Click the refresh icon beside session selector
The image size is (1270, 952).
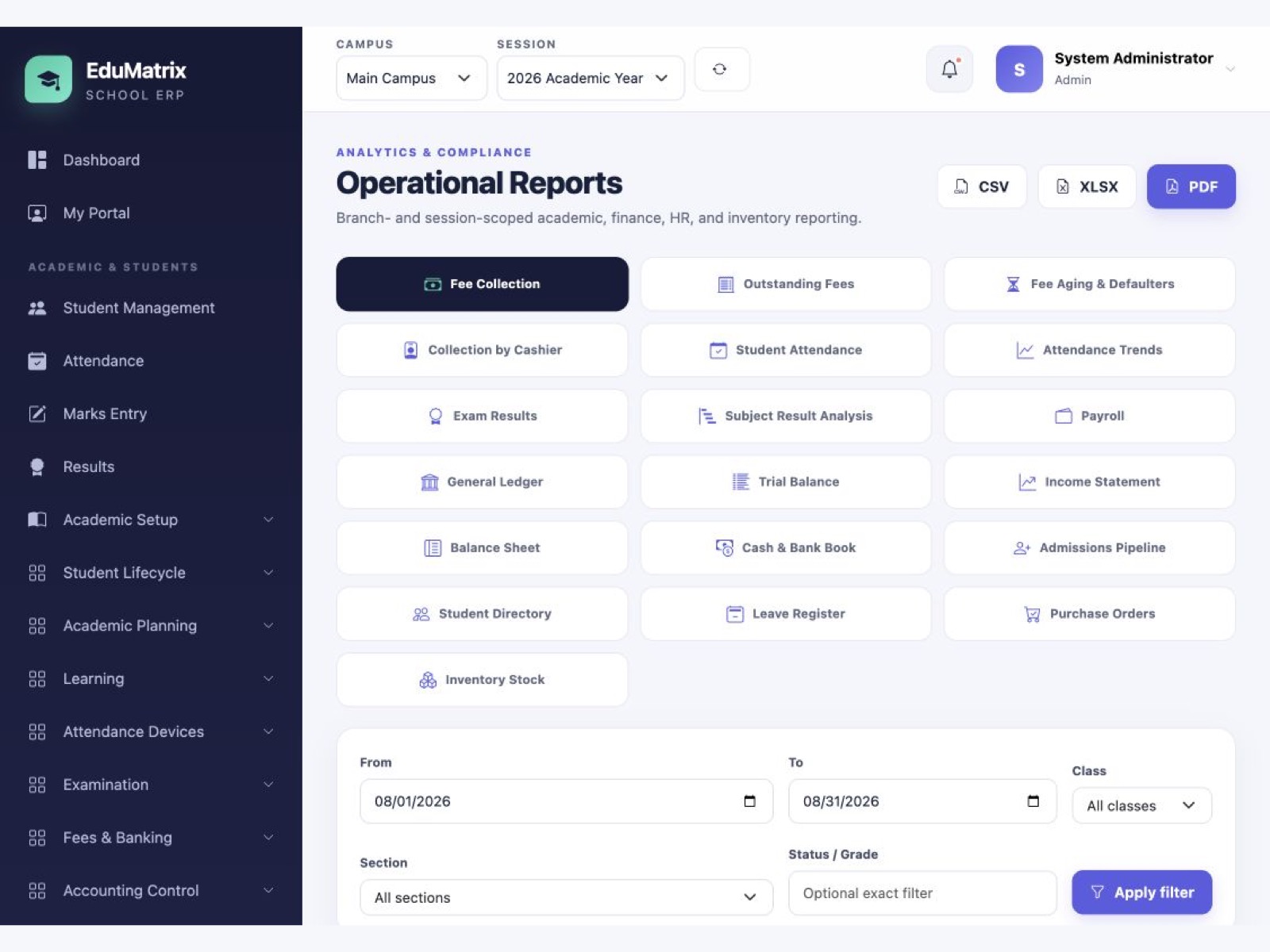(720, 69)
